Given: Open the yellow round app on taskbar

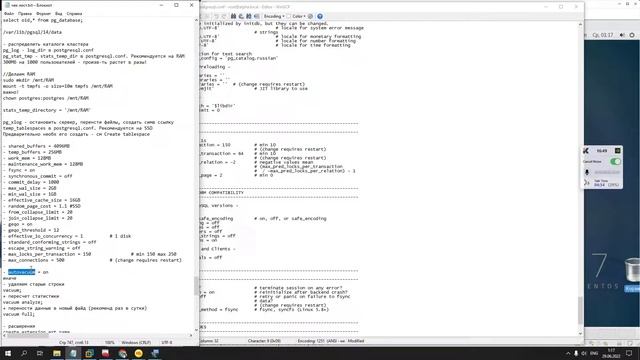Looking at the screenshot, I should [x=139, y=353].
